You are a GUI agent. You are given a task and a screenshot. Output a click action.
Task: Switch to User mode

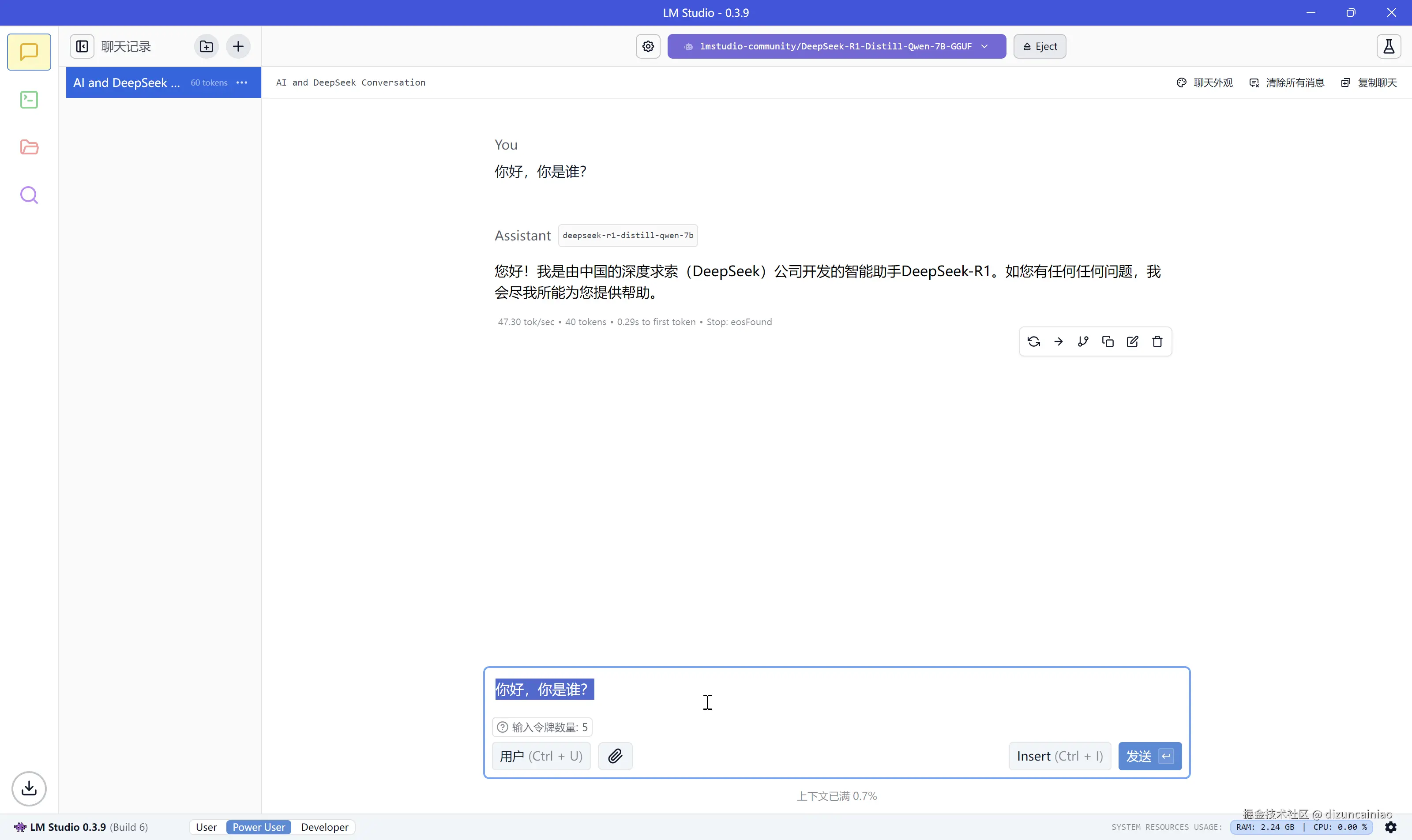tap(206, 827)
